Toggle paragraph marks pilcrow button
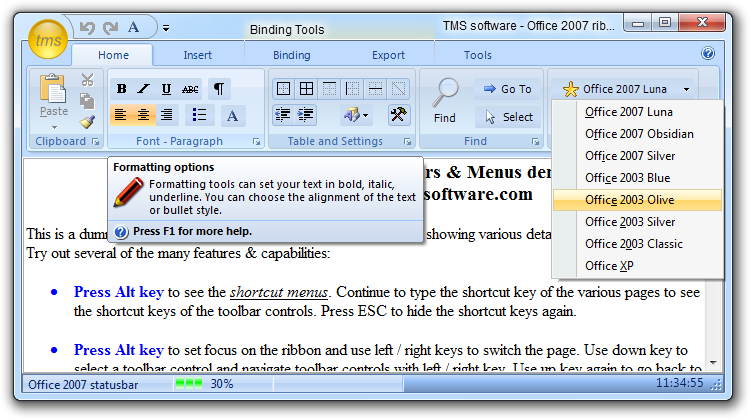Image resolution: width=751 pixels, height=420 pixels. coord(219,89)
